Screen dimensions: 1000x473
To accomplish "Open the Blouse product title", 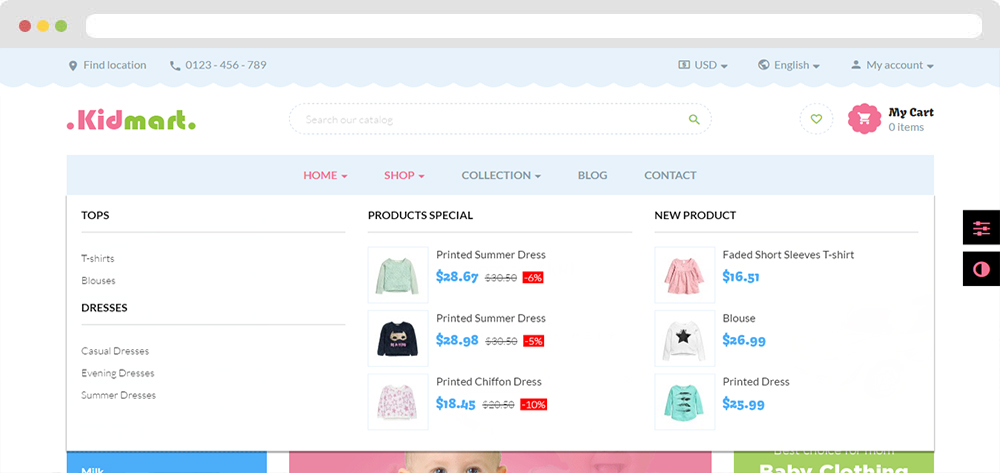I will coord(739,318).
